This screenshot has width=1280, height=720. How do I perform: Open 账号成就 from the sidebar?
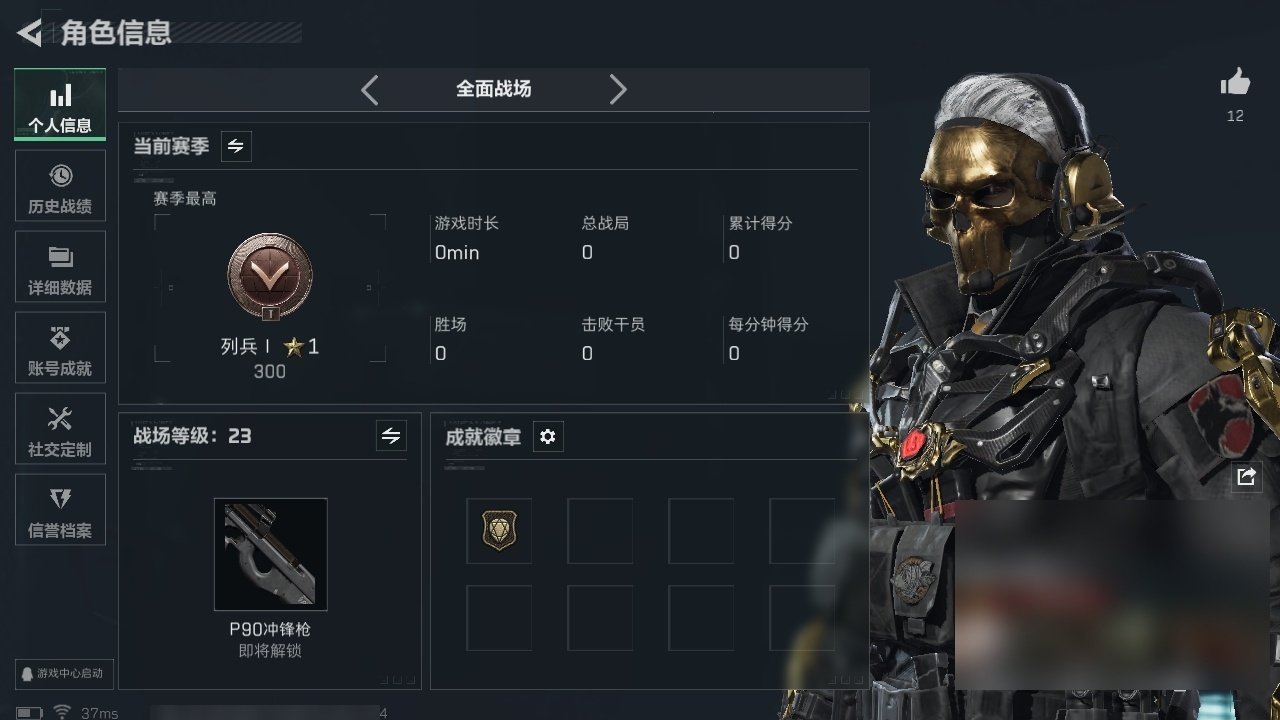click(x=60, y=348)
